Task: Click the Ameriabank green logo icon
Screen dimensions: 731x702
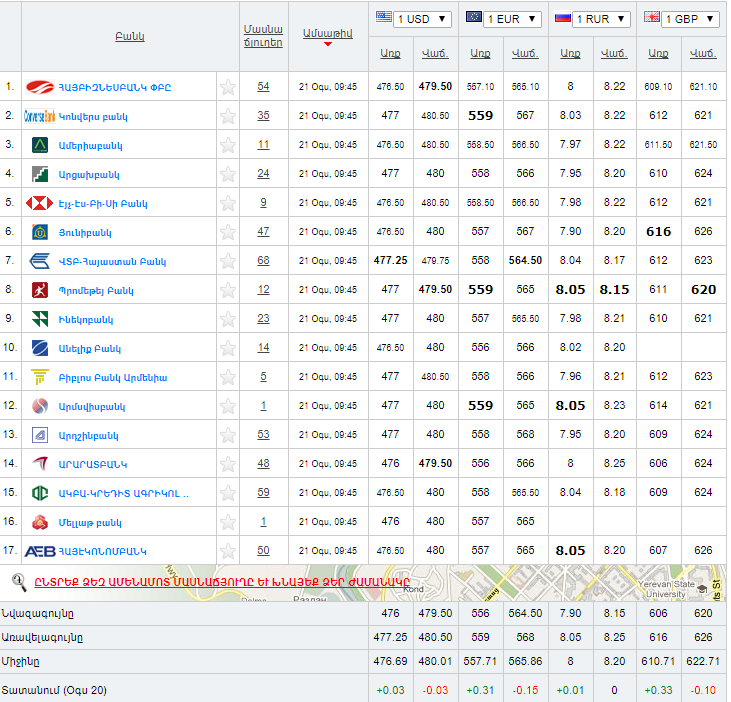Action: pyautogui.click(x=39, y=145)
